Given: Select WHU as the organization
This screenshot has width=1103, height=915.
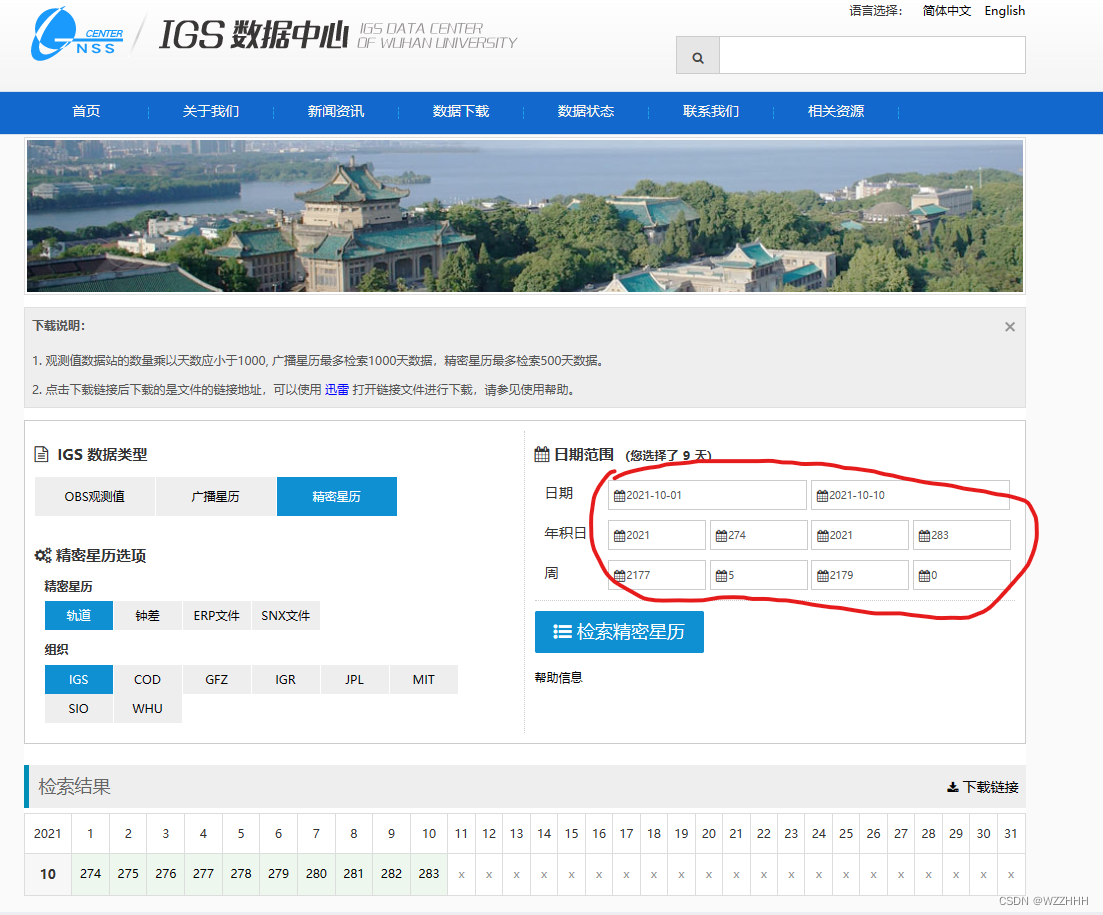Looking at the screenshot, I should click(x=147, y=708).
